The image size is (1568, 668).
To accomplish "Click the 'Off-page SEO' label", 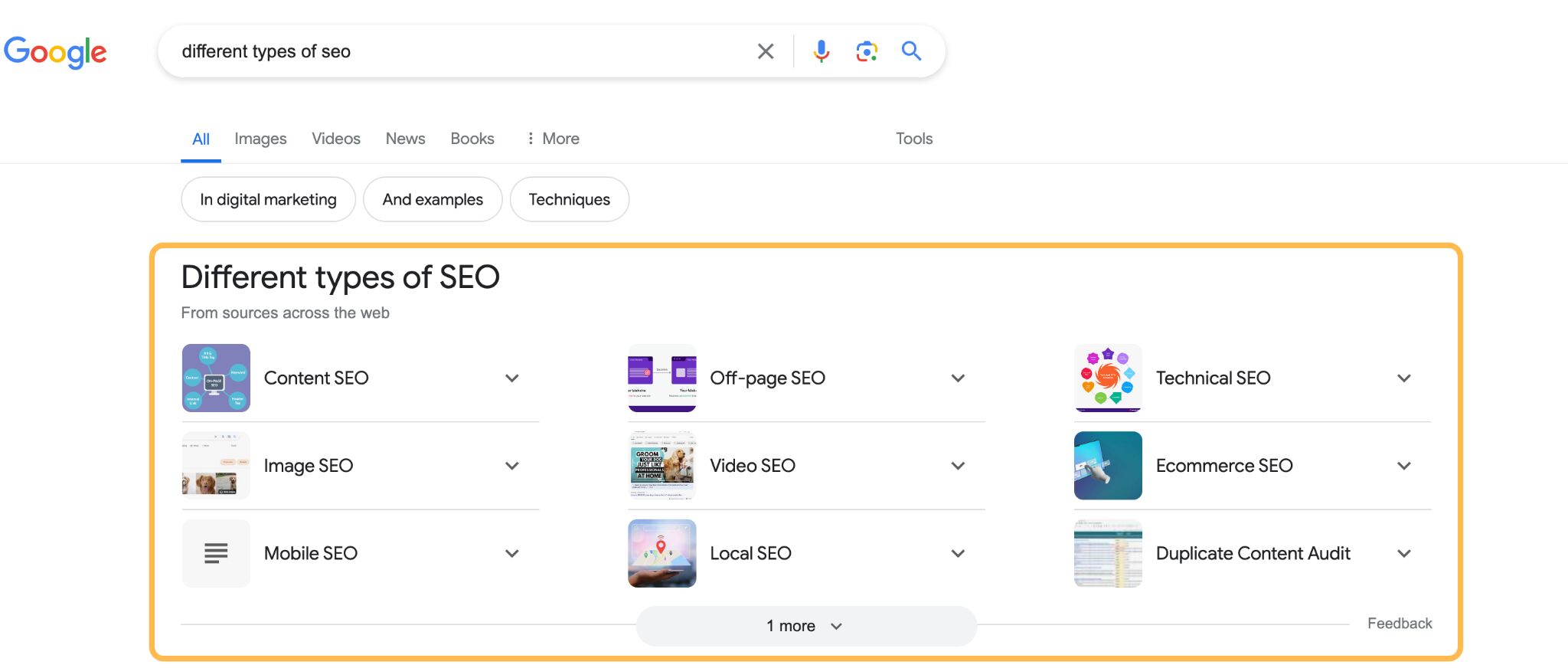I will (x=767, y=378).
